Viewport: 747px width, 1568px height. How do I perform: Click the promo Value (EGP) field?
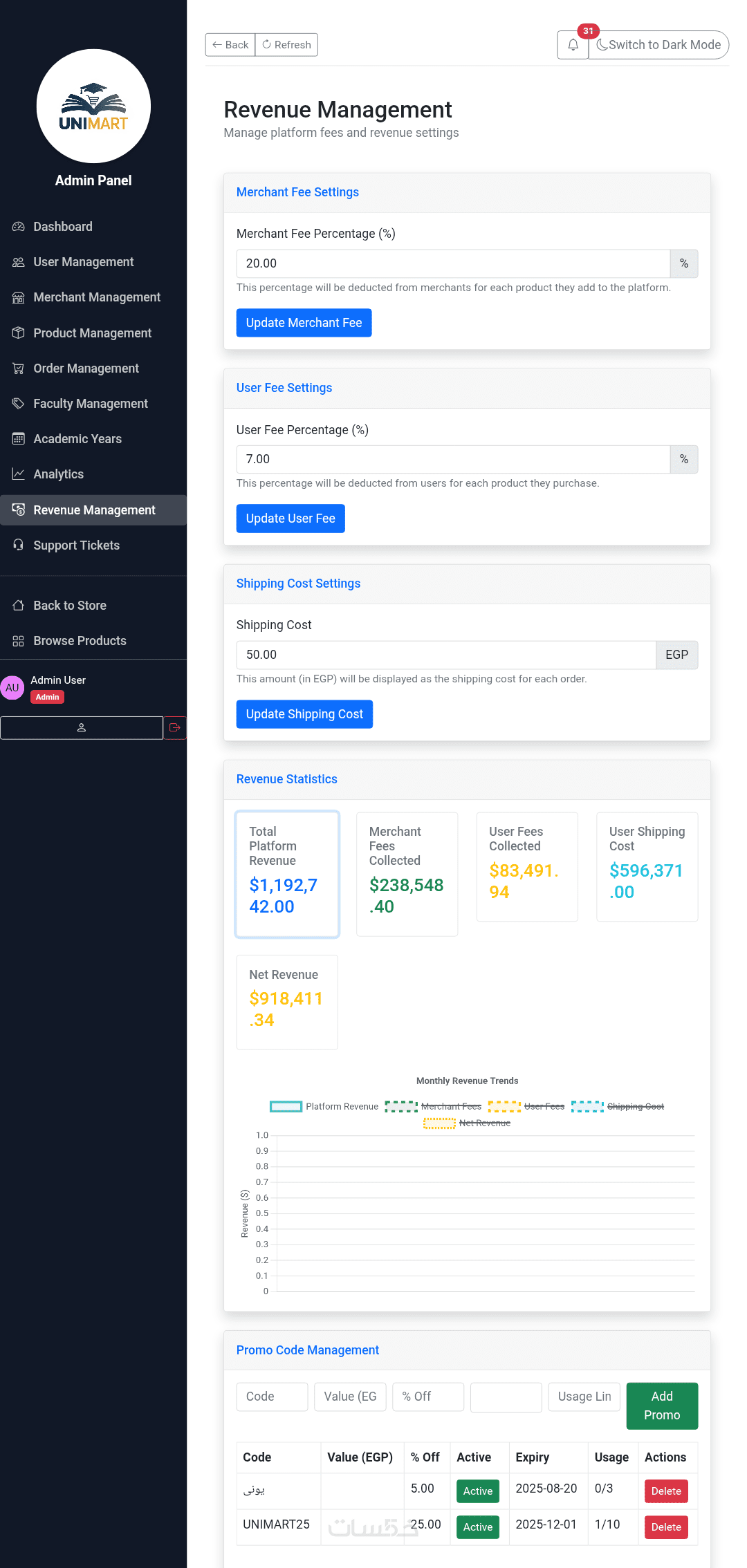tap(350, 1397)
